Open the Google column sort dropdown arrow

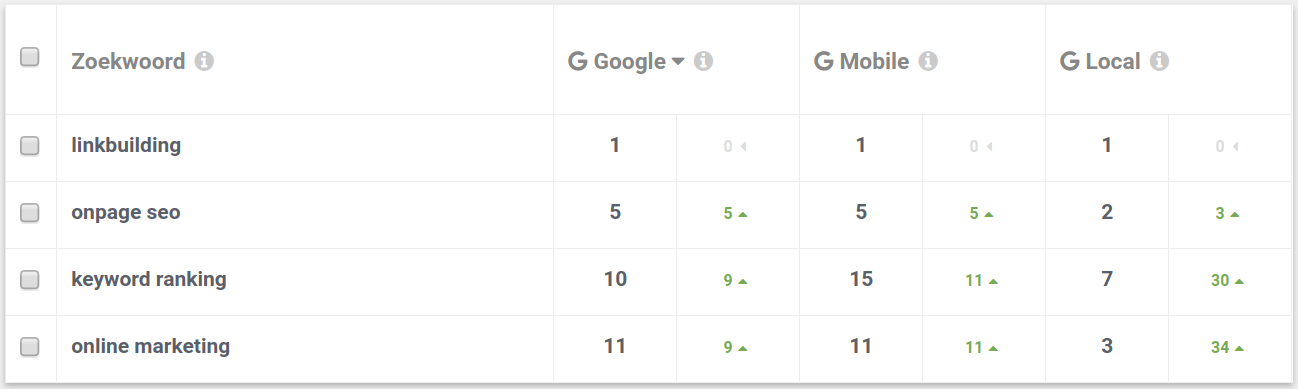click(678, 62)
